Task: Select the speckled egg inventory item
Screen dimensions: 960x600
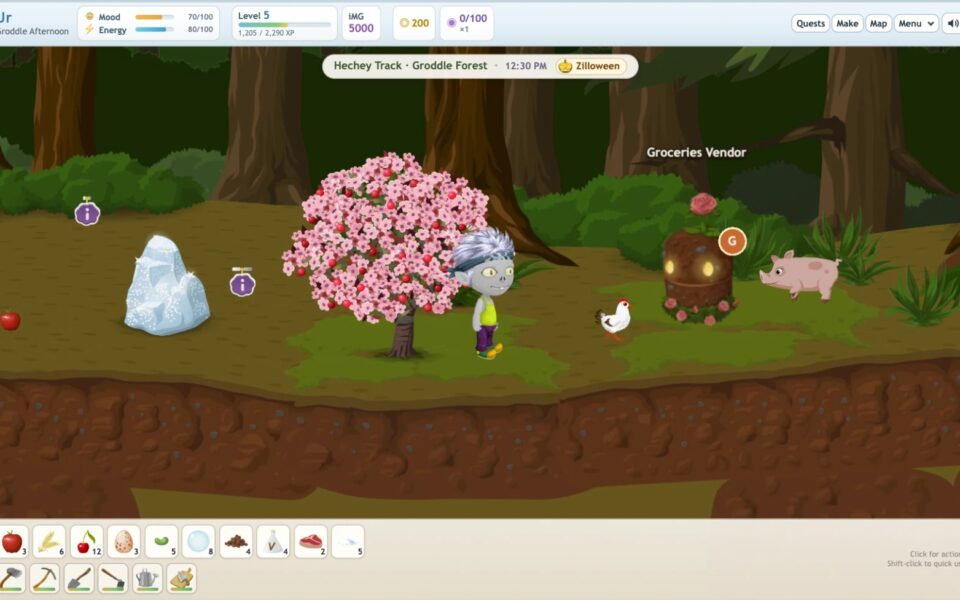Action: 124,542
